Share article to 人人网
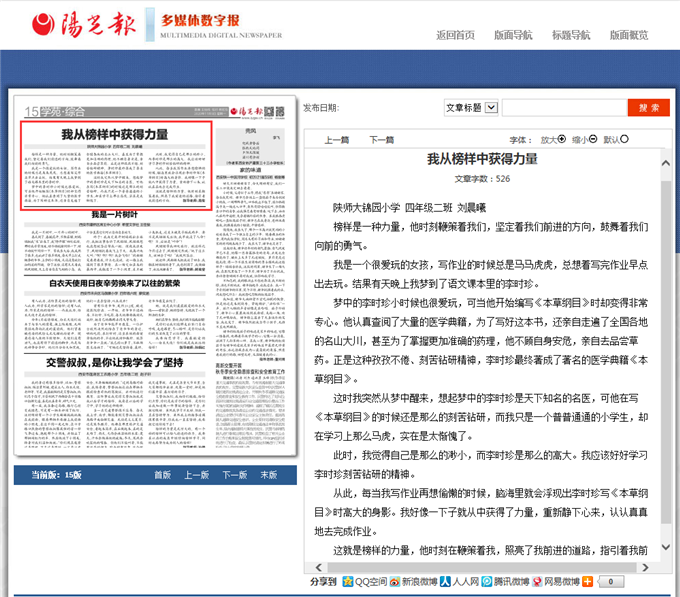The image size is (680, 597). tap(459, 582)
